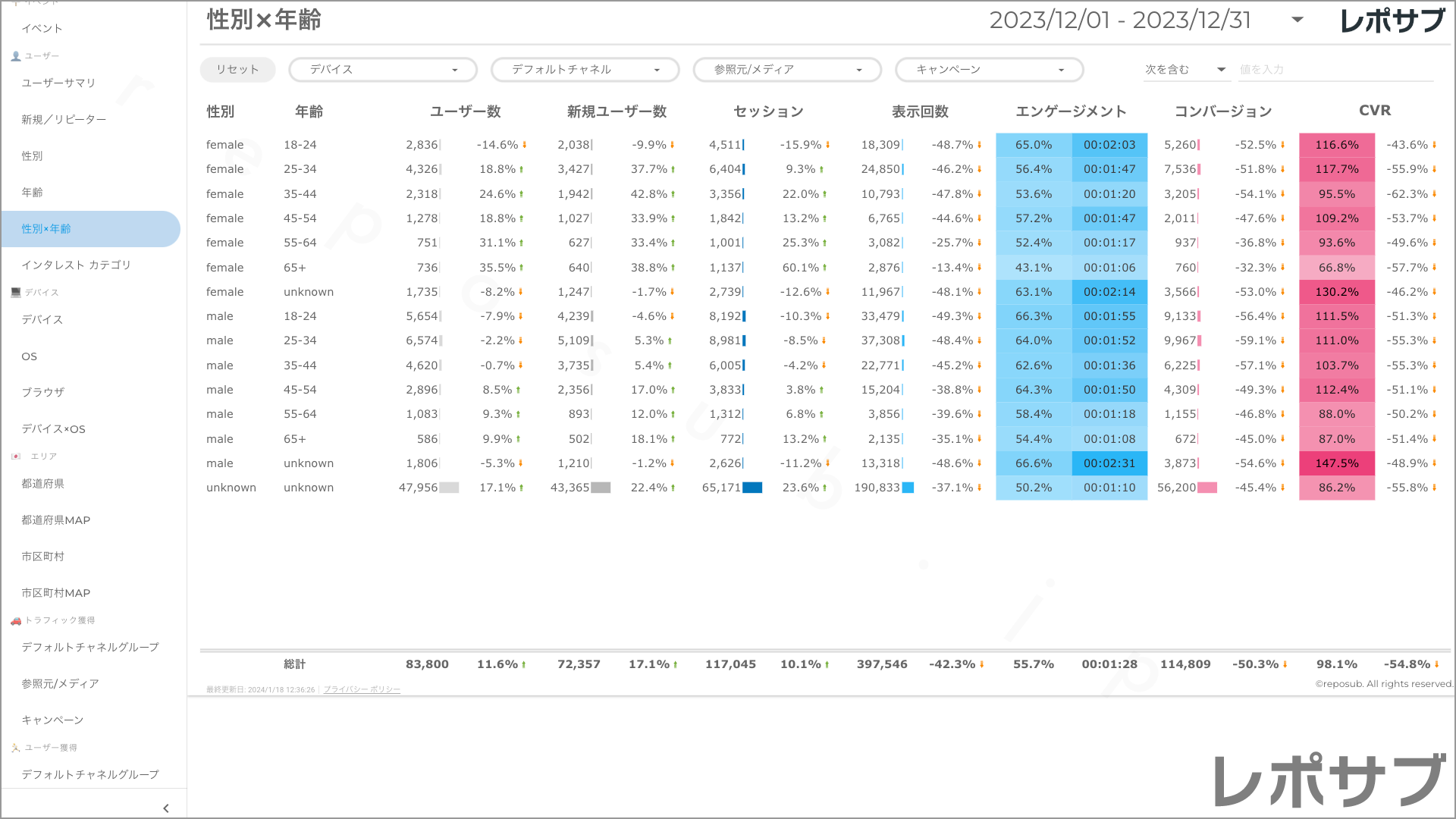This screenshot has height=819, width=1456.
Task: Go to the 都道府県MAP report
Action: click(x=56, y=520)
